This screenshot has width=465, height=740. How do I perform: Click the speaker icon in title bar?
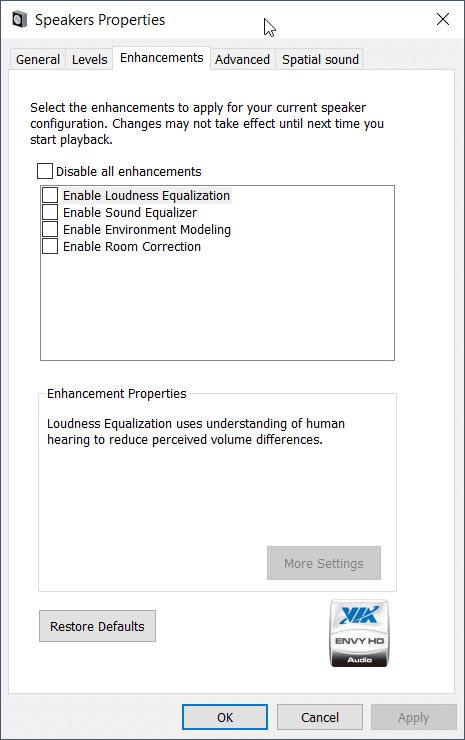click(x=19, y=20)
